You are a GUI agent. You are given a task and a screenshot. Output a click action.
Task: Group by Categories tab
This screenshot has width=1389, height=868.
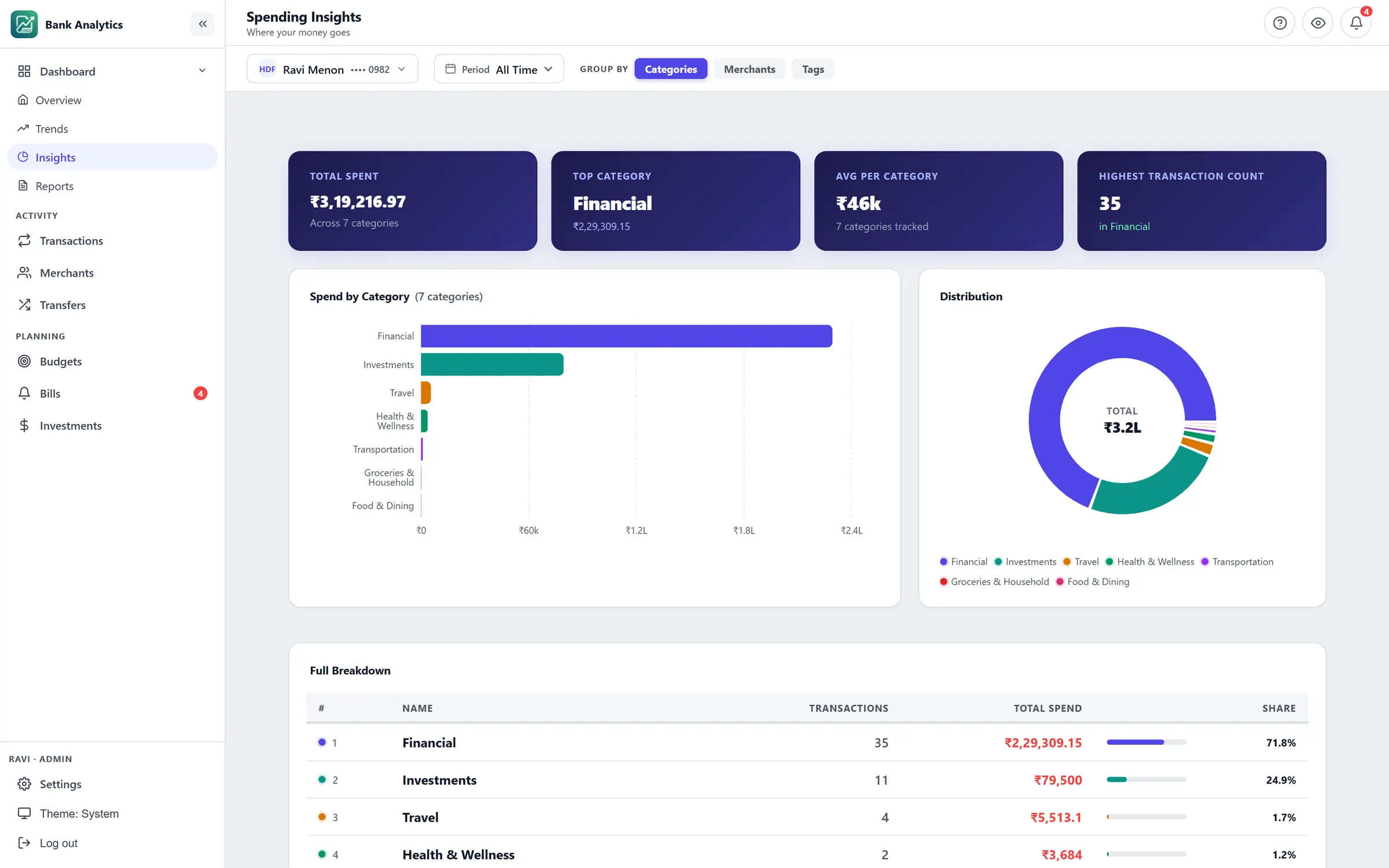(671, 69)
